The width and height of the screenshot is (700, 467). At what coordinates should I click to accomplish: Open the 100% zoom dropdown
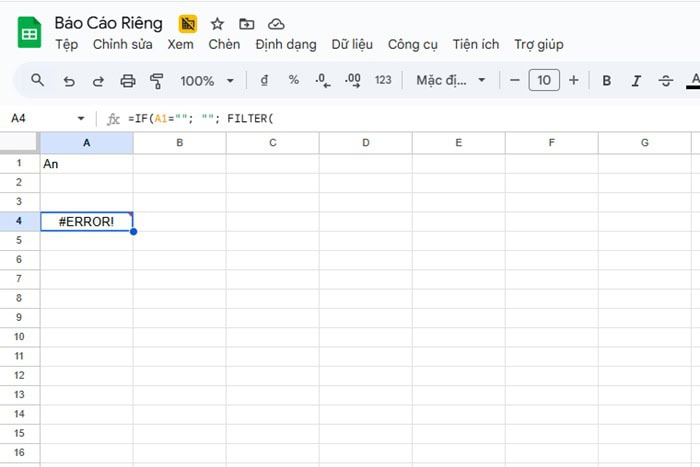pos(207,80)
